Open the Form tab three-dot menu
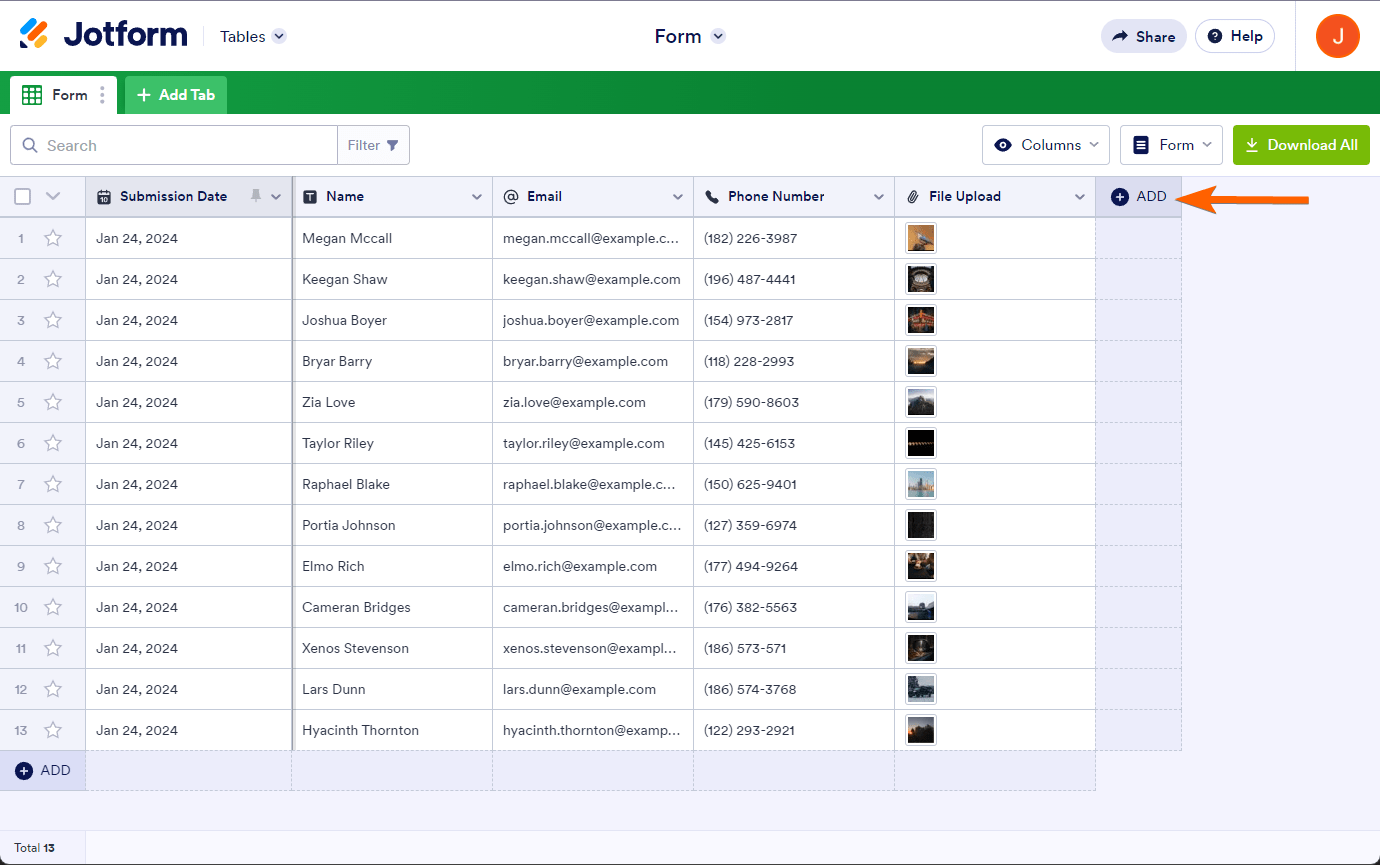This screenshot has width=1380, height=865. click(x=102, y=95)
